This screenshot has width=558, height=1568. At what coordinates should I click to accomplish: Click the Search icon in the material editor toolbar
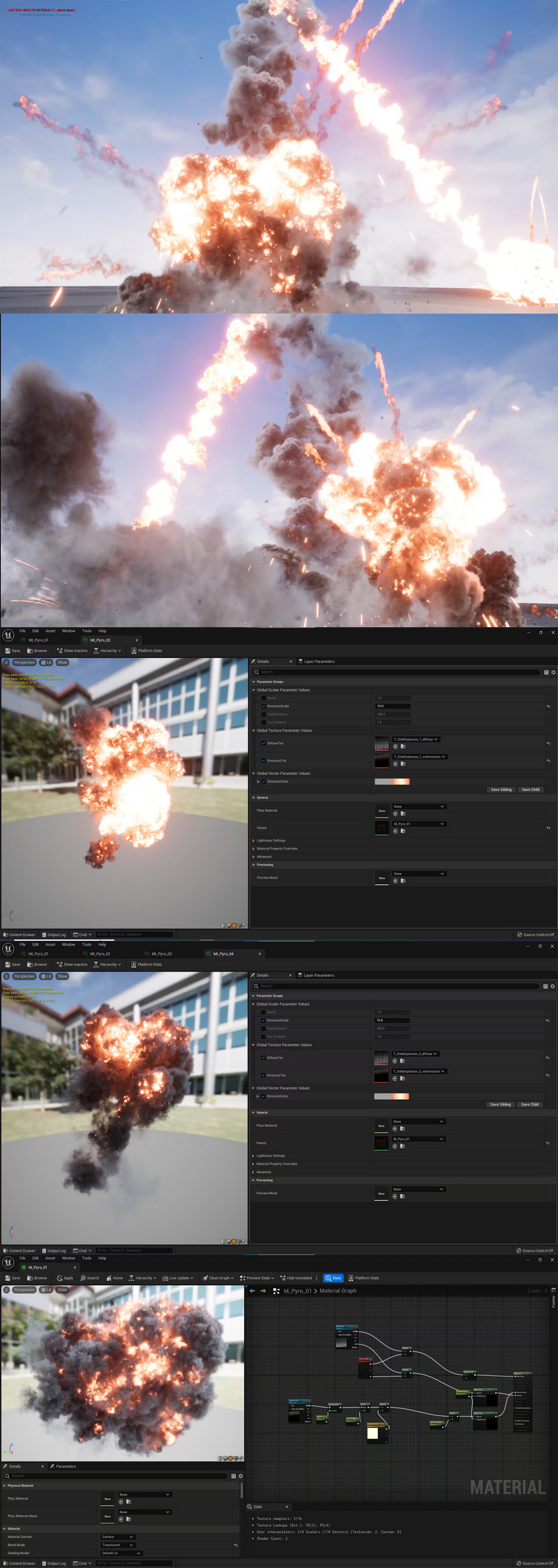[x=89, y=1278]
